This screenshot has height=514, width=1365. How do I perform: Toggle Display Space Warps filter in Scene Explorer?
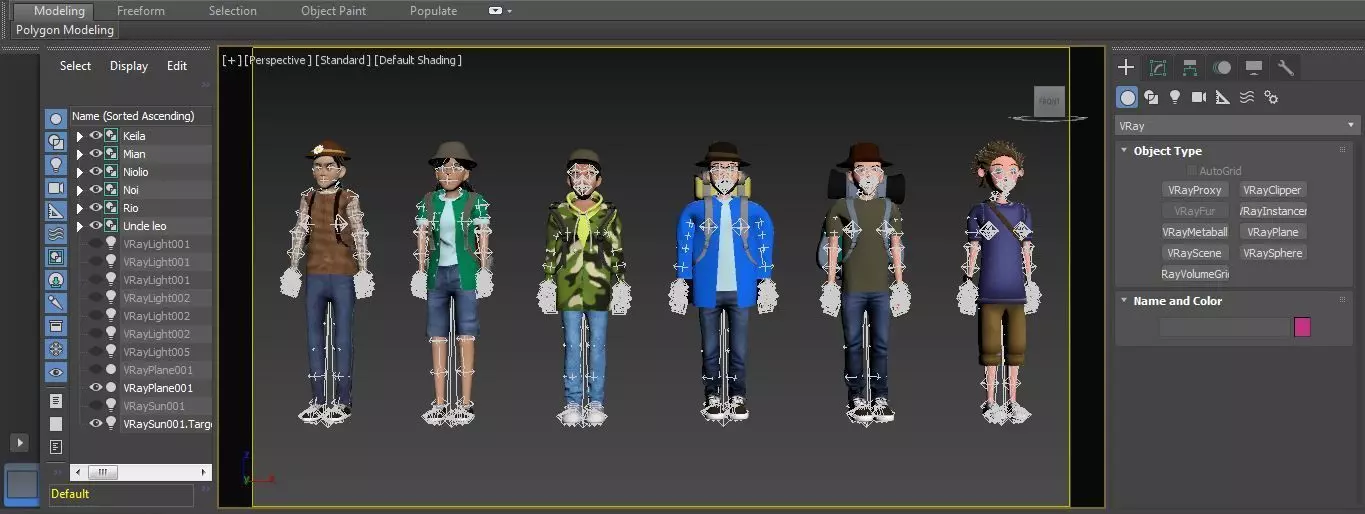(56, 234)
